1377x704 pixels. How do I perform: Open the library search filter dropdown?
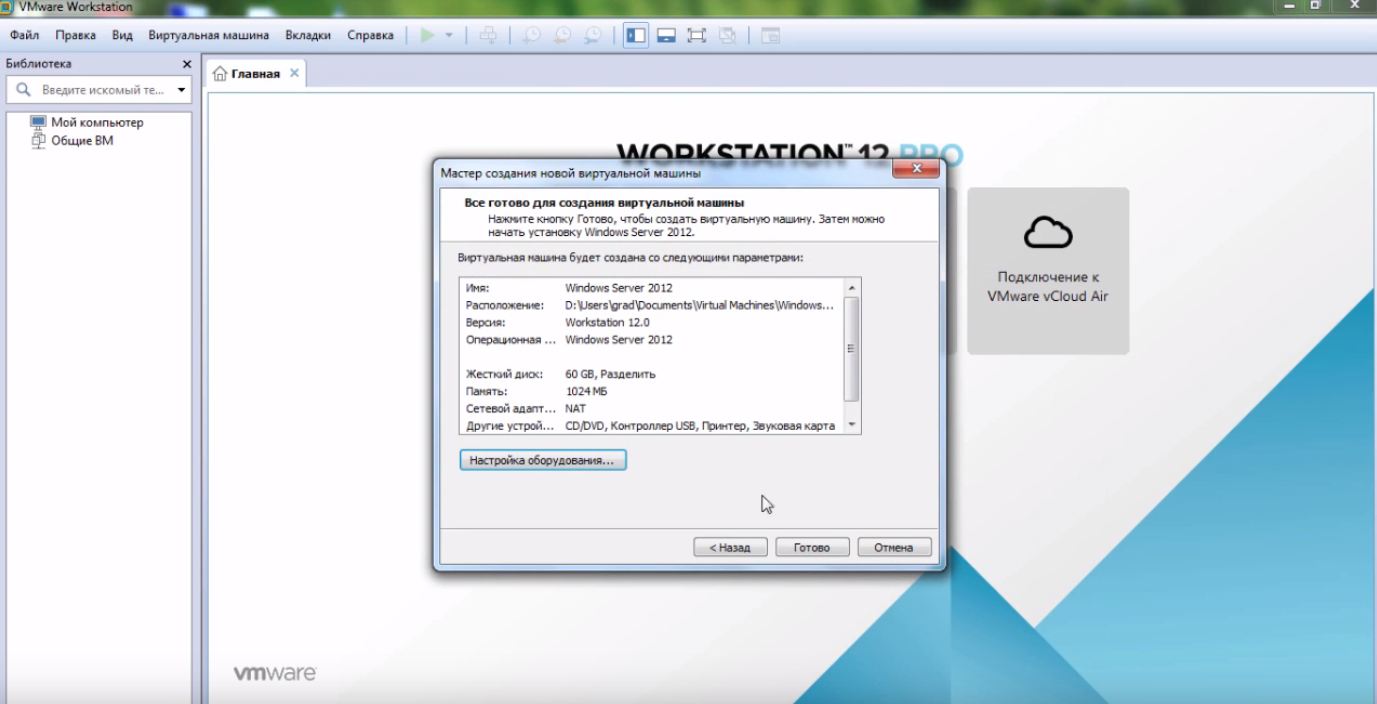[x=182, y=90]
